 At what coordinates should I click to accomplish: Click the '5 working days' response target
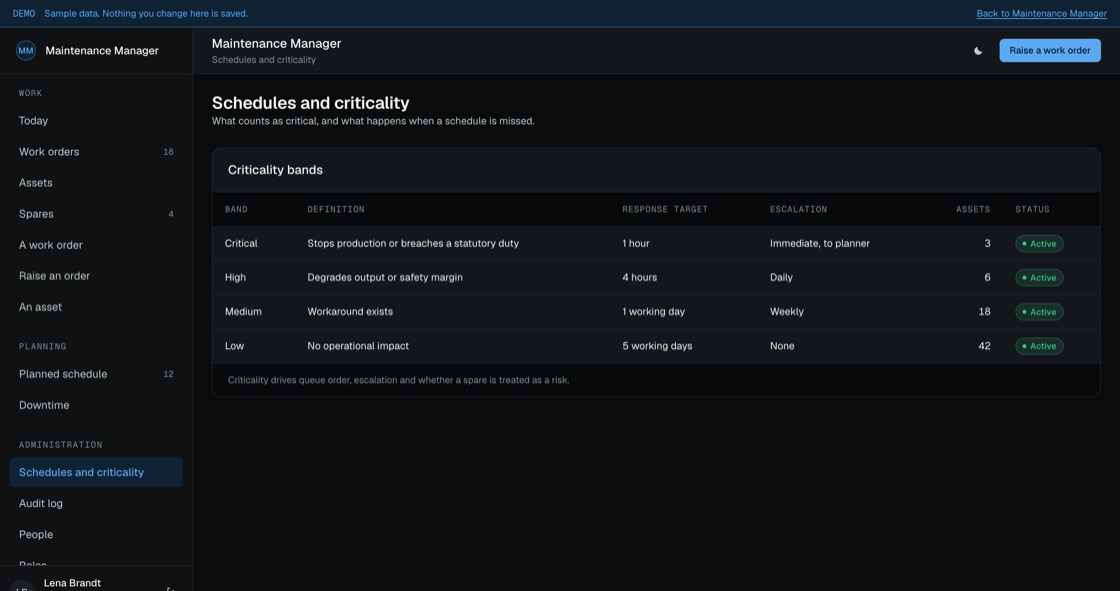click(657, 346)
